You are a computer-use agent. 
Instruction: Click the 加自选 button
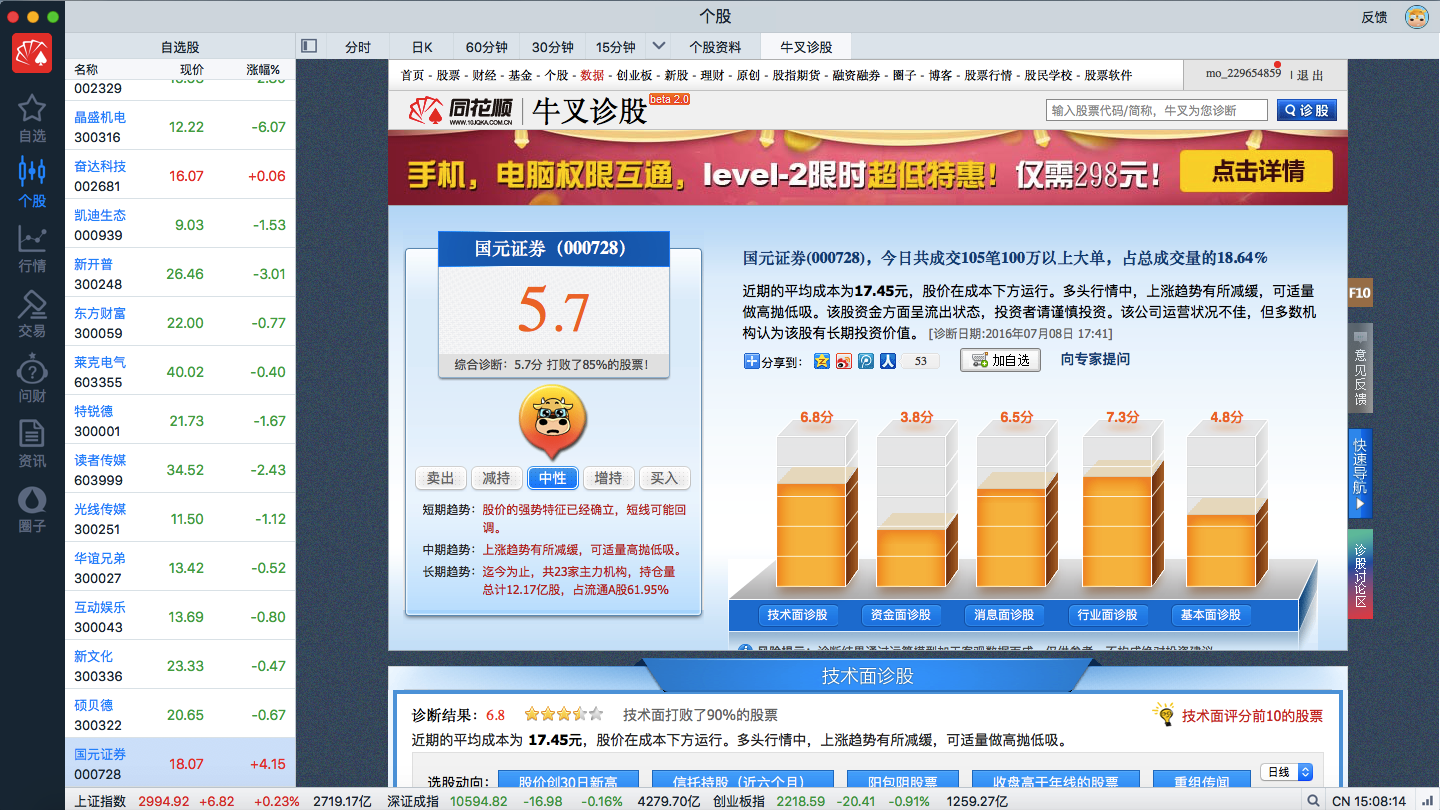click(1000, 360)
